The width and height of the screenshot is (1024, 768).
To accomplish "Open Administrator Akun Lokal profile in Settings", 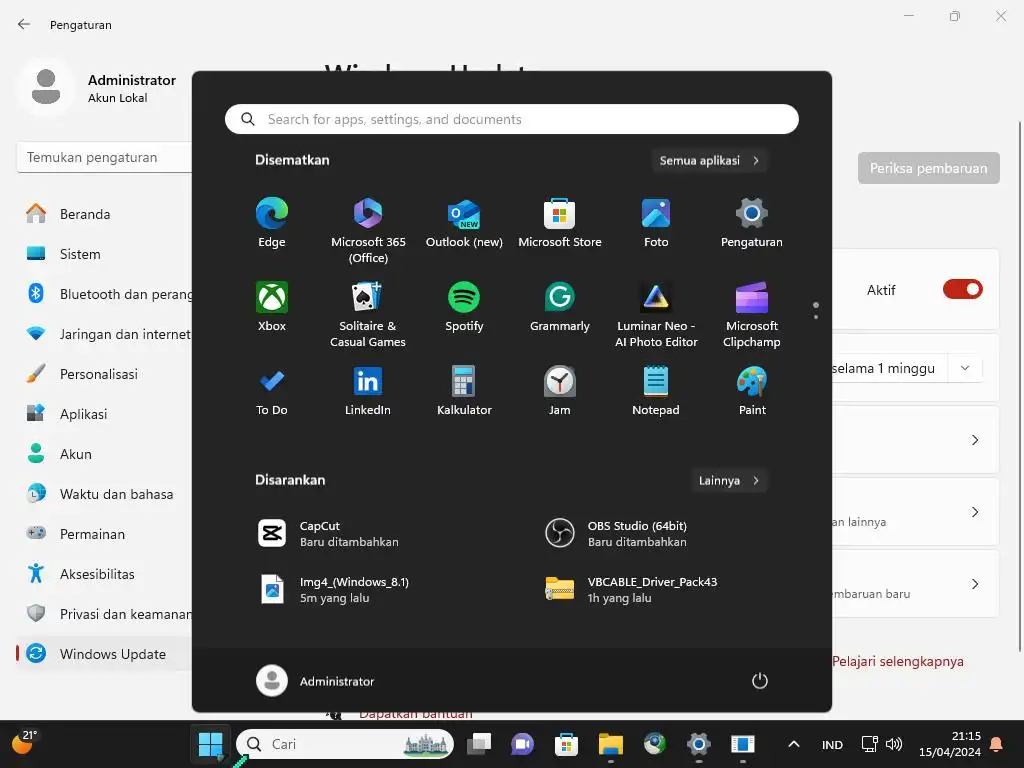I will (x=97, y=88).
